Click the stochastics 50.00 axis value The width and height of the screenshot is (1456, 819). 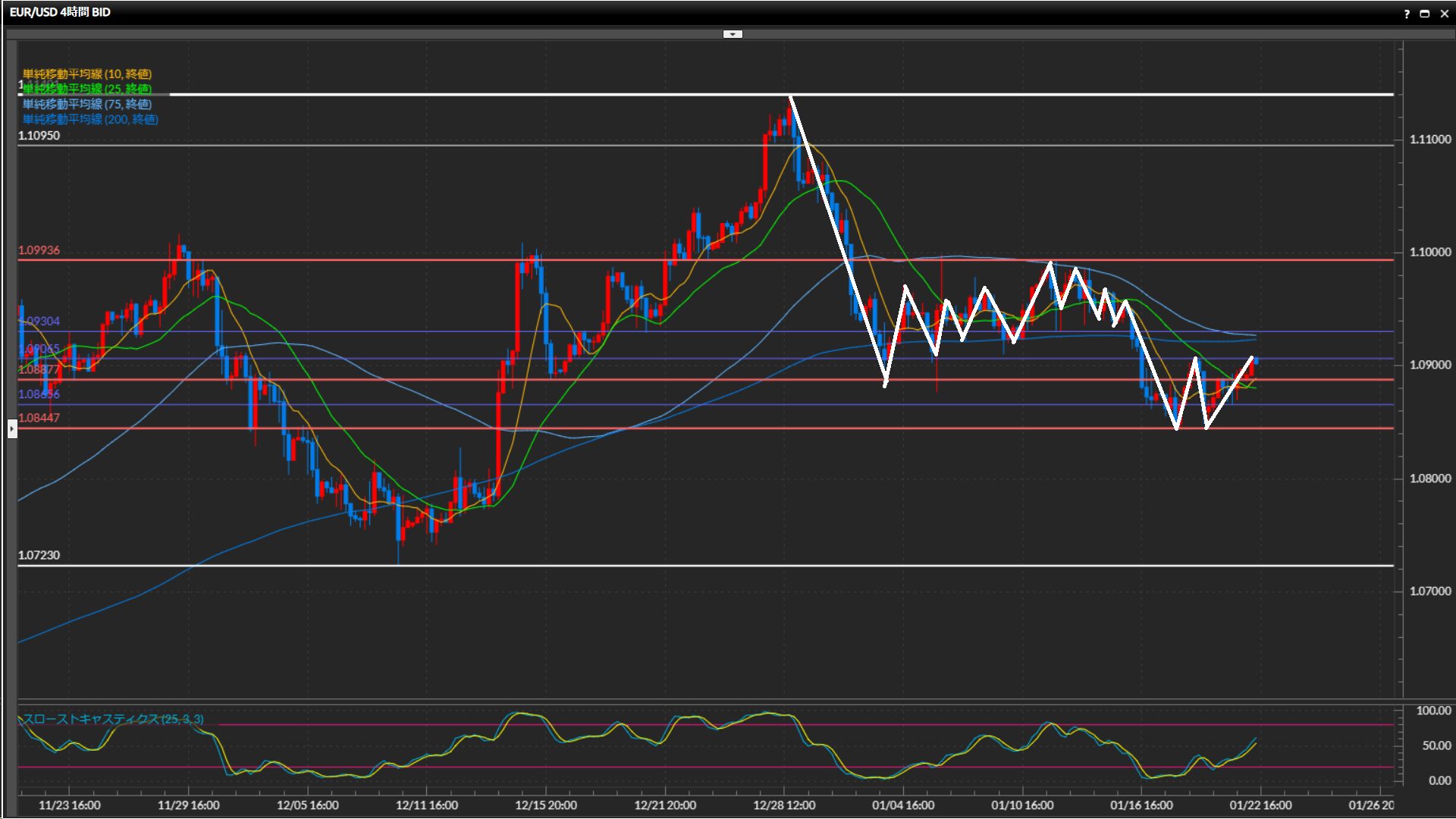[x=1436, y=745]
